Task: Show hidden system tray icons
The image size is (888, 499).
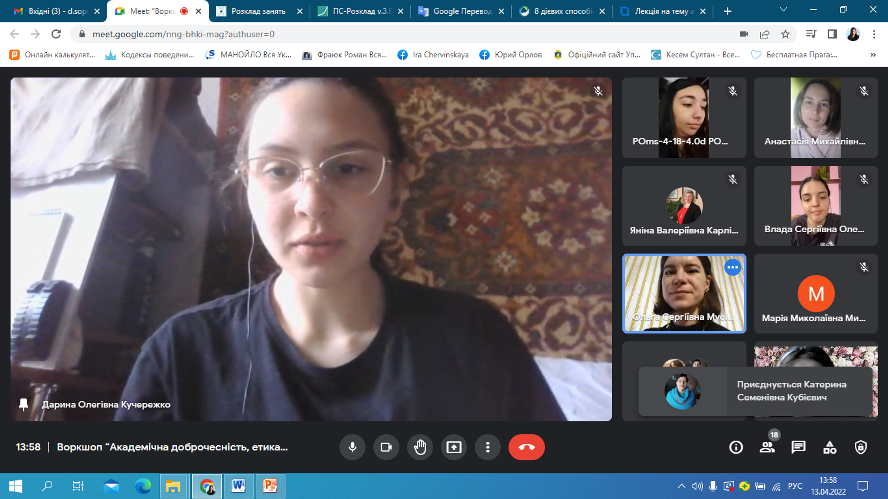Action: pyautogui.click(x=682, y=486)
